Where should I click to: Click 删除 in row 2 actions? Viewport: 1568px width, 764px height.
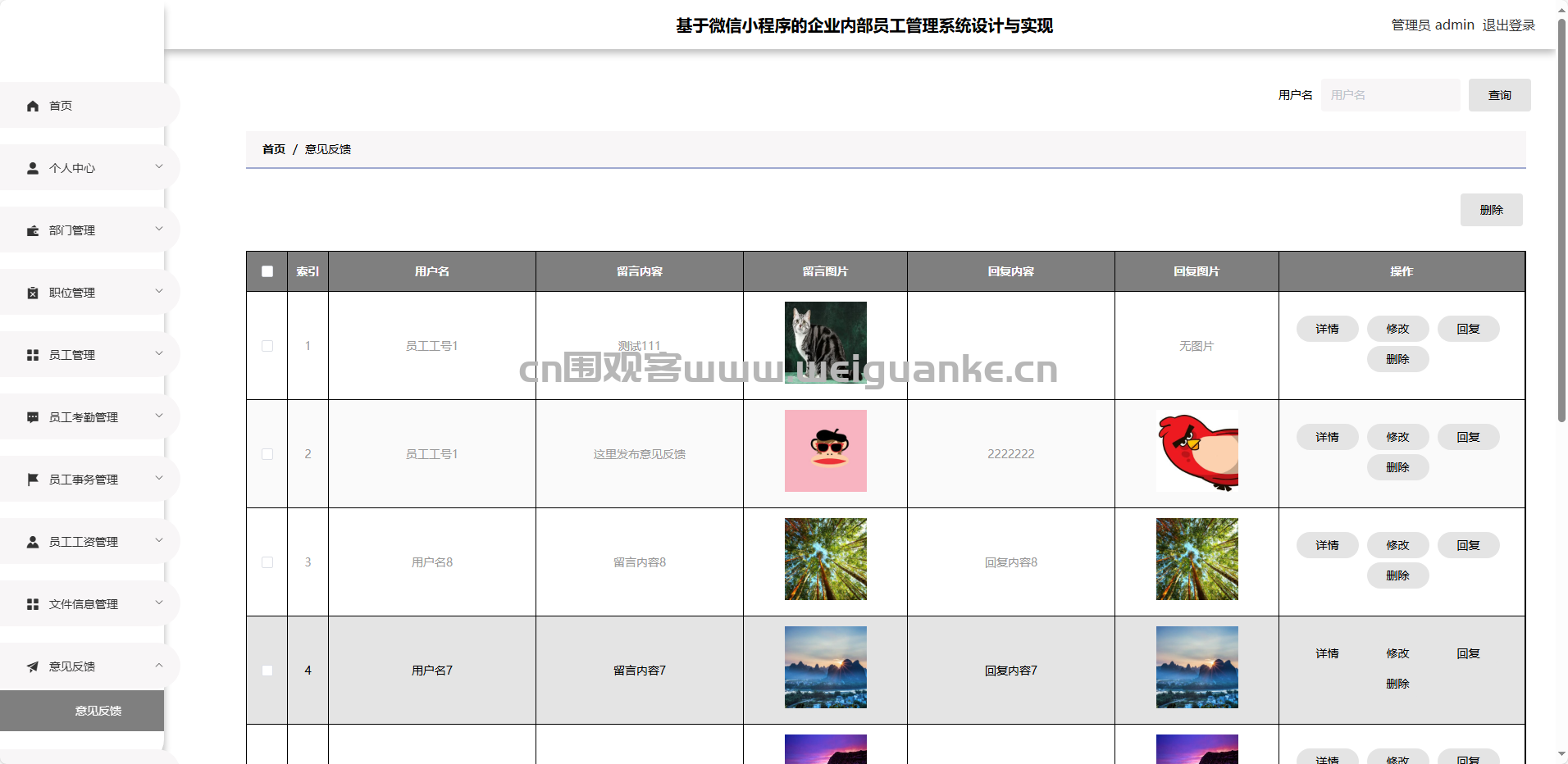[1397, 467]
